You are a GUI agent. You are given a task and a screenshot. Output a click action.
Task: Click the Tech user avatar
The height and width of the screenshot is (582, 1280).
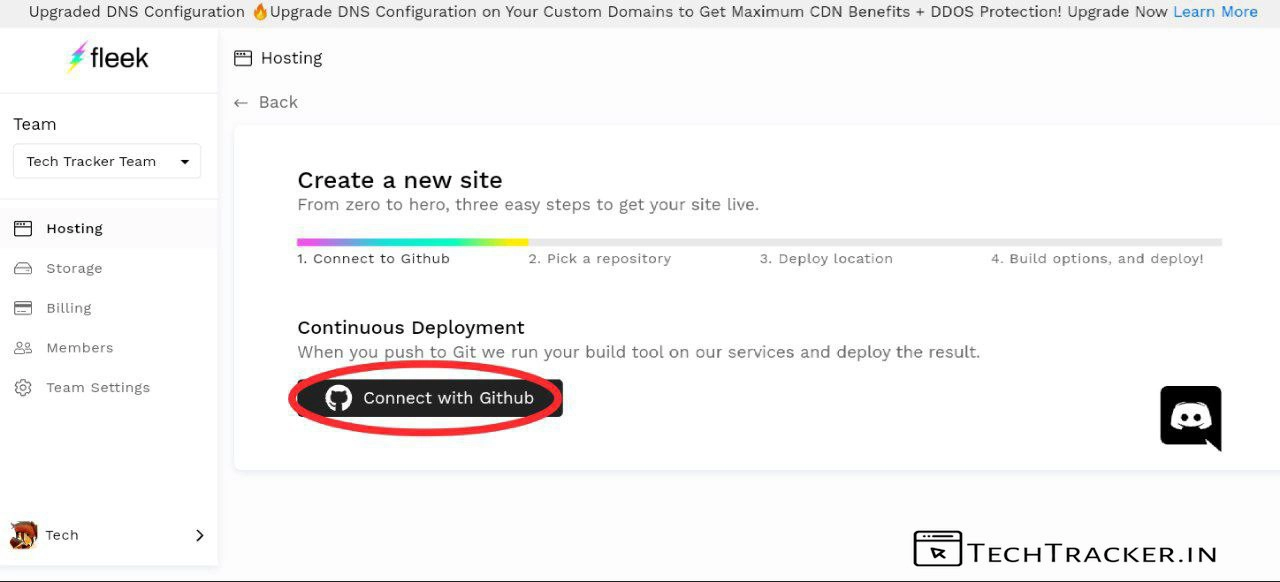[23, 535]
